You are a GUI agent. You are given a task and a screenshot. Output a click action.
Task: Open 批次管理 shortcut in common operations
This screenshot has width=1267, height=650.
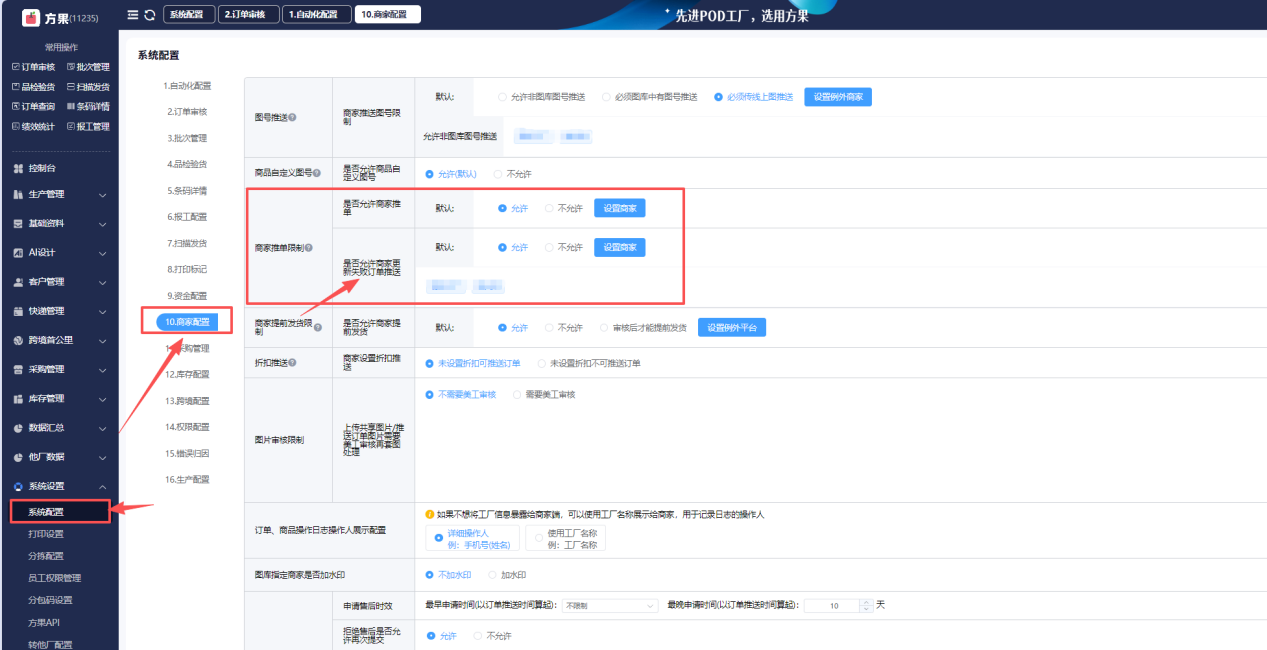(x=88, y=67)
